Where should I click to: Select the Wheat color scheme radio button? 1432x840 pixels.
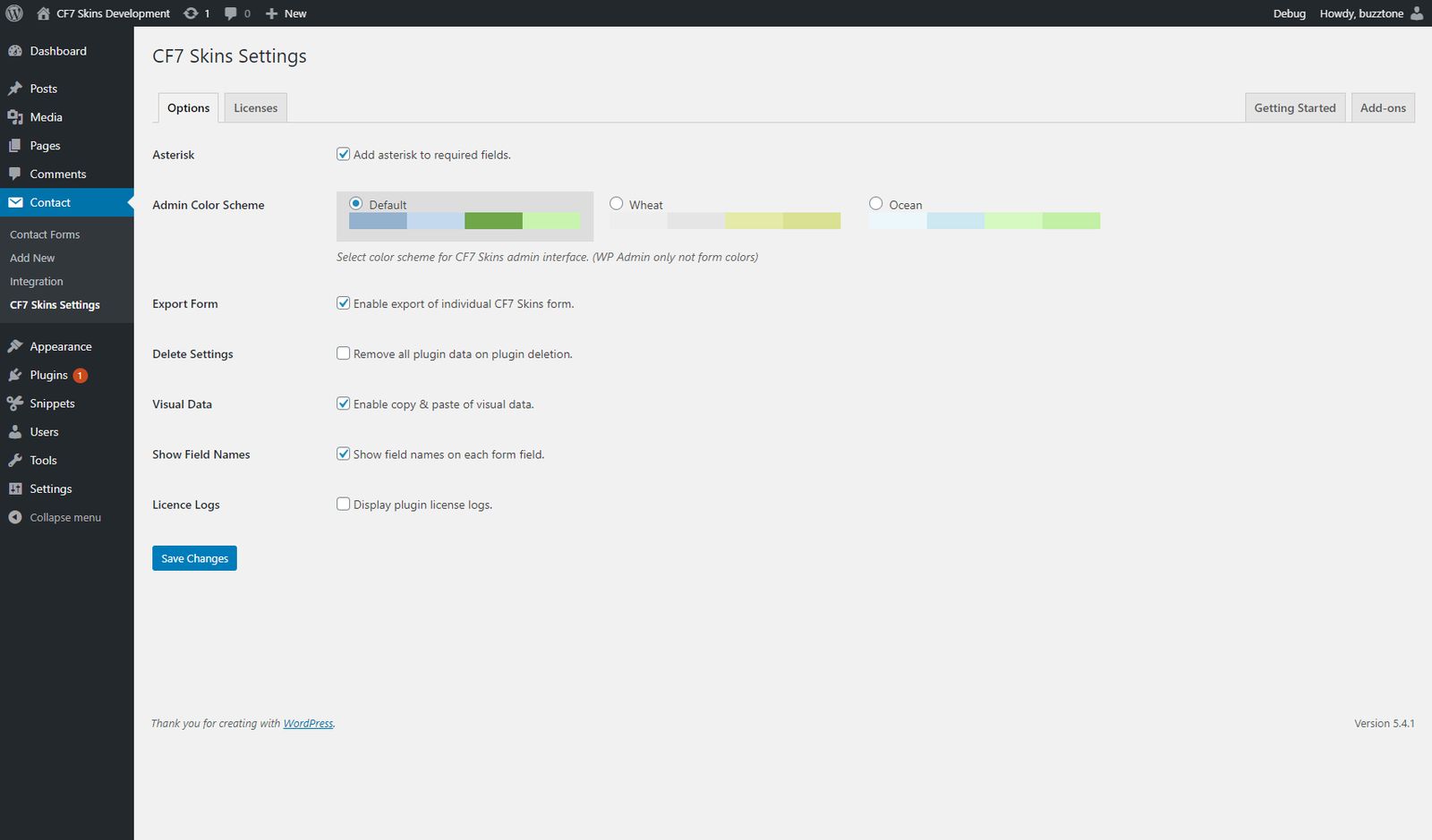coord(617,204)
